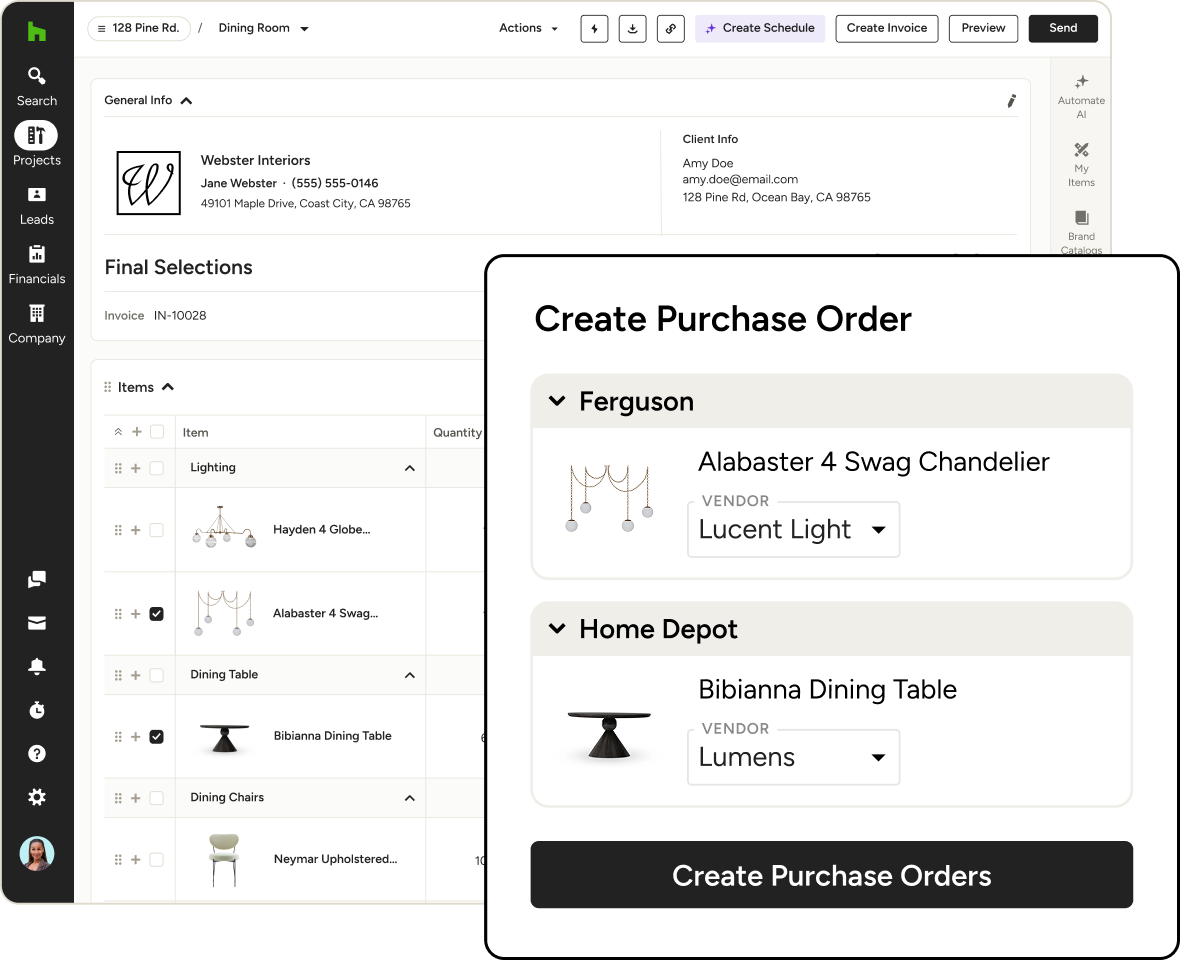Click Create Invoice button
Viewport: 1180px width, 960px height.
pyautogui.click(x=887, y=29)
